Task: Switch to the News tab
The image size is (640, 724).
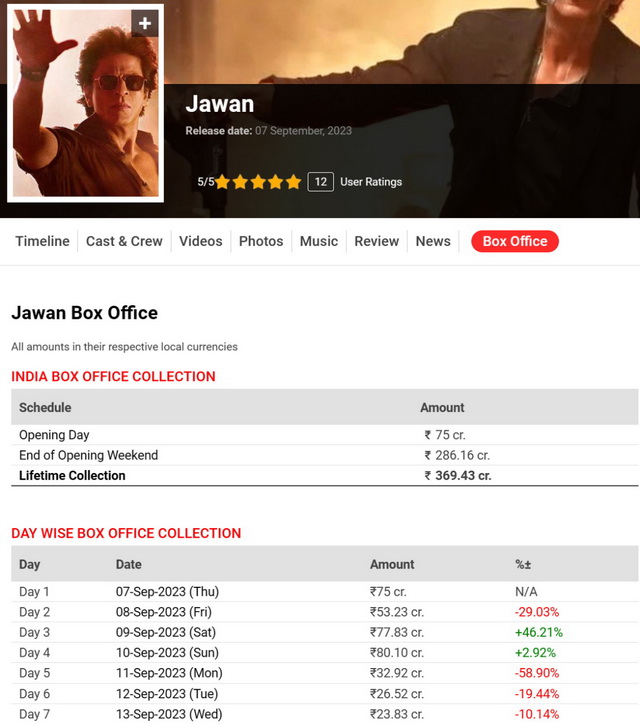Action: tap(433, 241)
